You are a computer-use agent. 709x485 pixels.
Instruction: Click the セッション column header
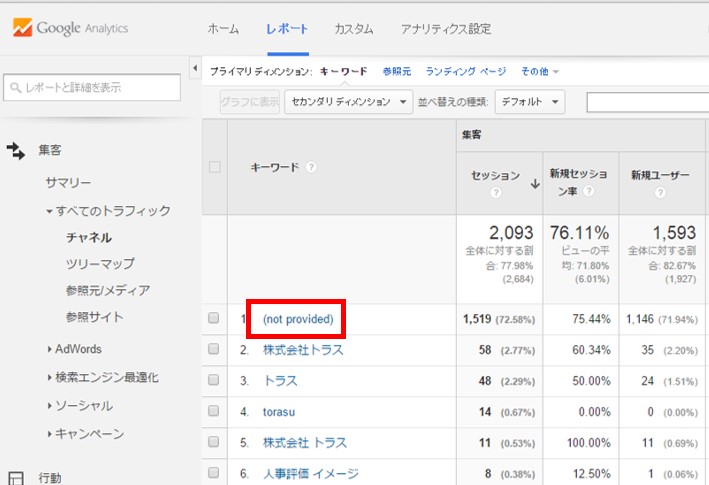tap(496, 176)
